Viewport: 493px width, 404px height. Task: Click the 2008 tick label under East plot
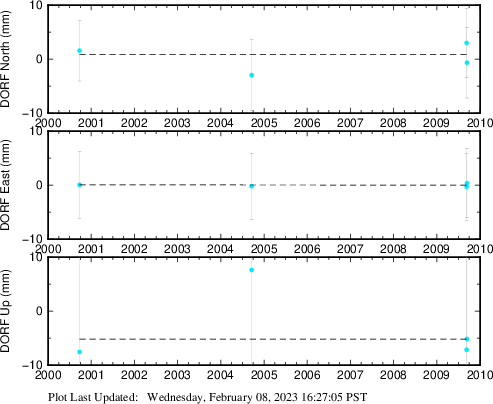click(x=393, y=249)
